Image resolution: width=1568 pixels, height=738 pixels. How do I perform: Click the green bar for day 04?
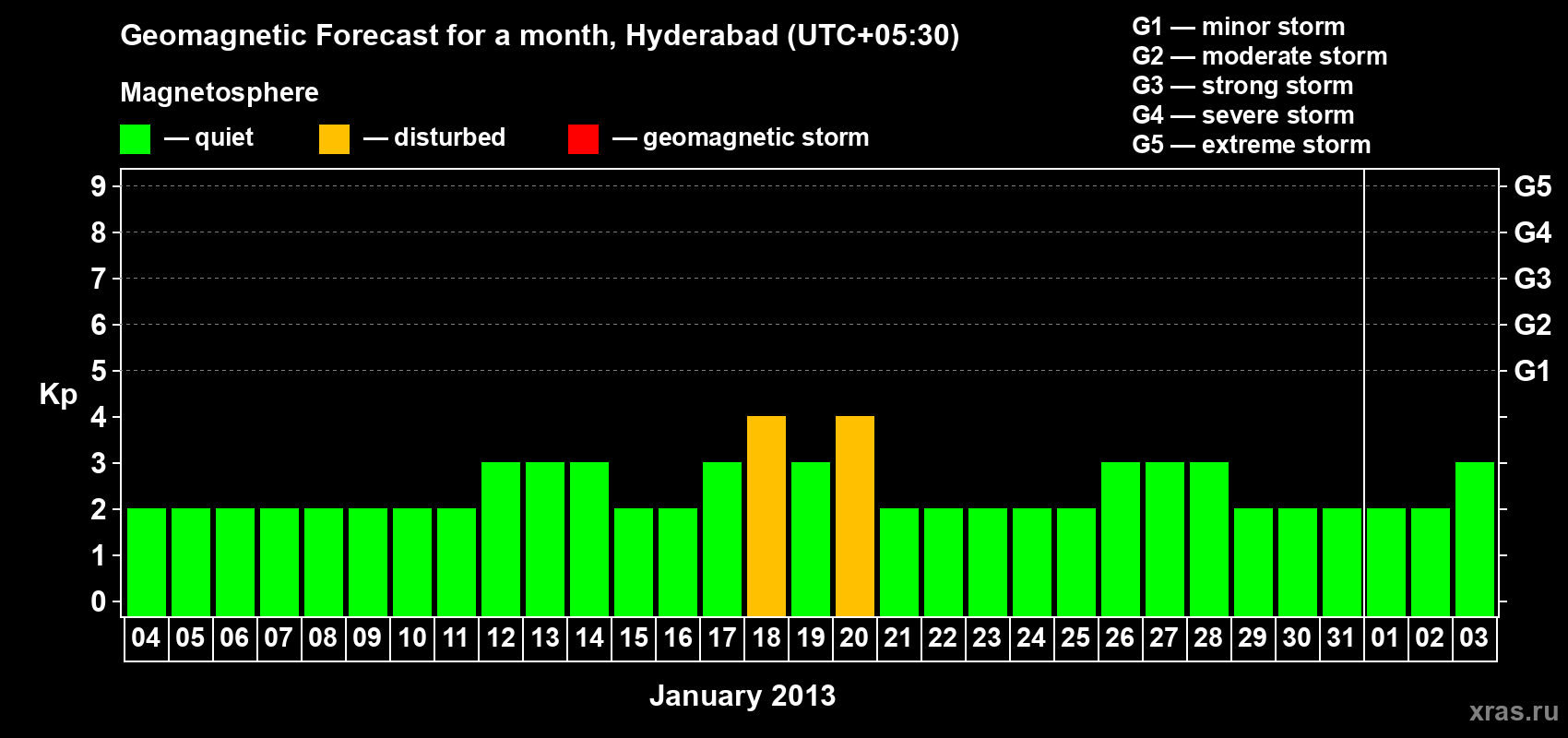pos(147,562)
